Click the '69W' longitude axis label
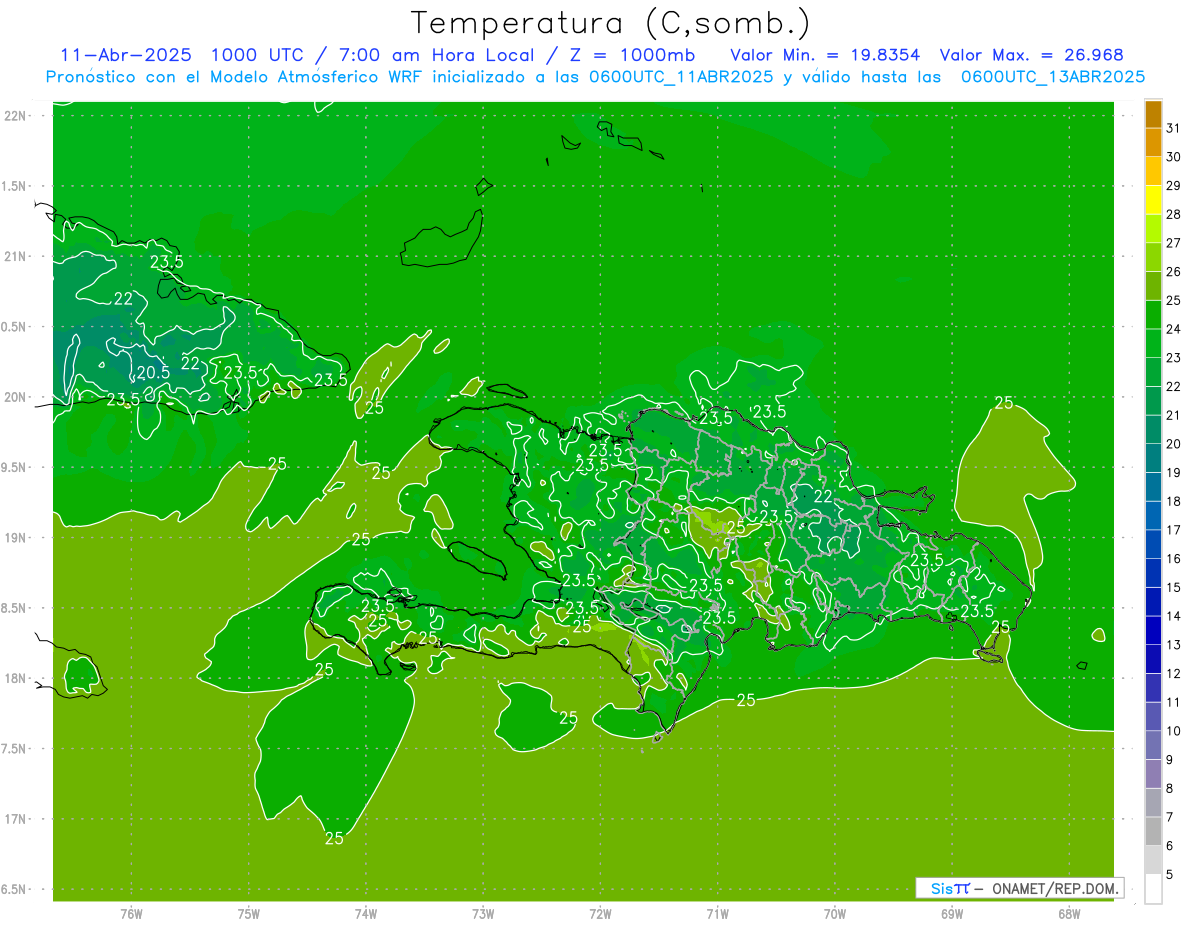The width and height of the screenshot is (1200, 927). coord(952,913)
